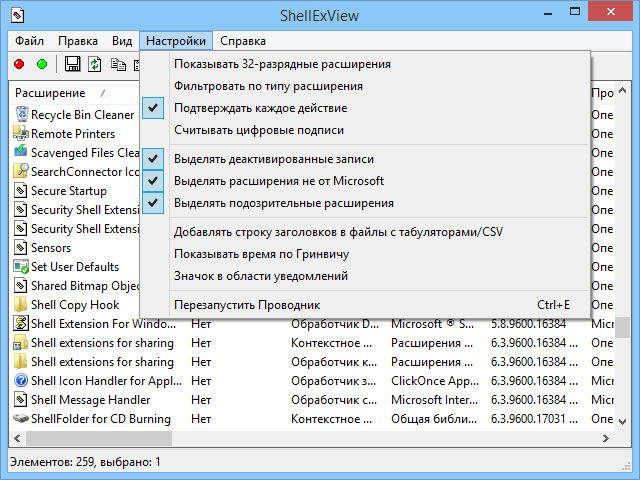Uncheck 'Выделять деактивированные записи' option

[x=365, y=159]
